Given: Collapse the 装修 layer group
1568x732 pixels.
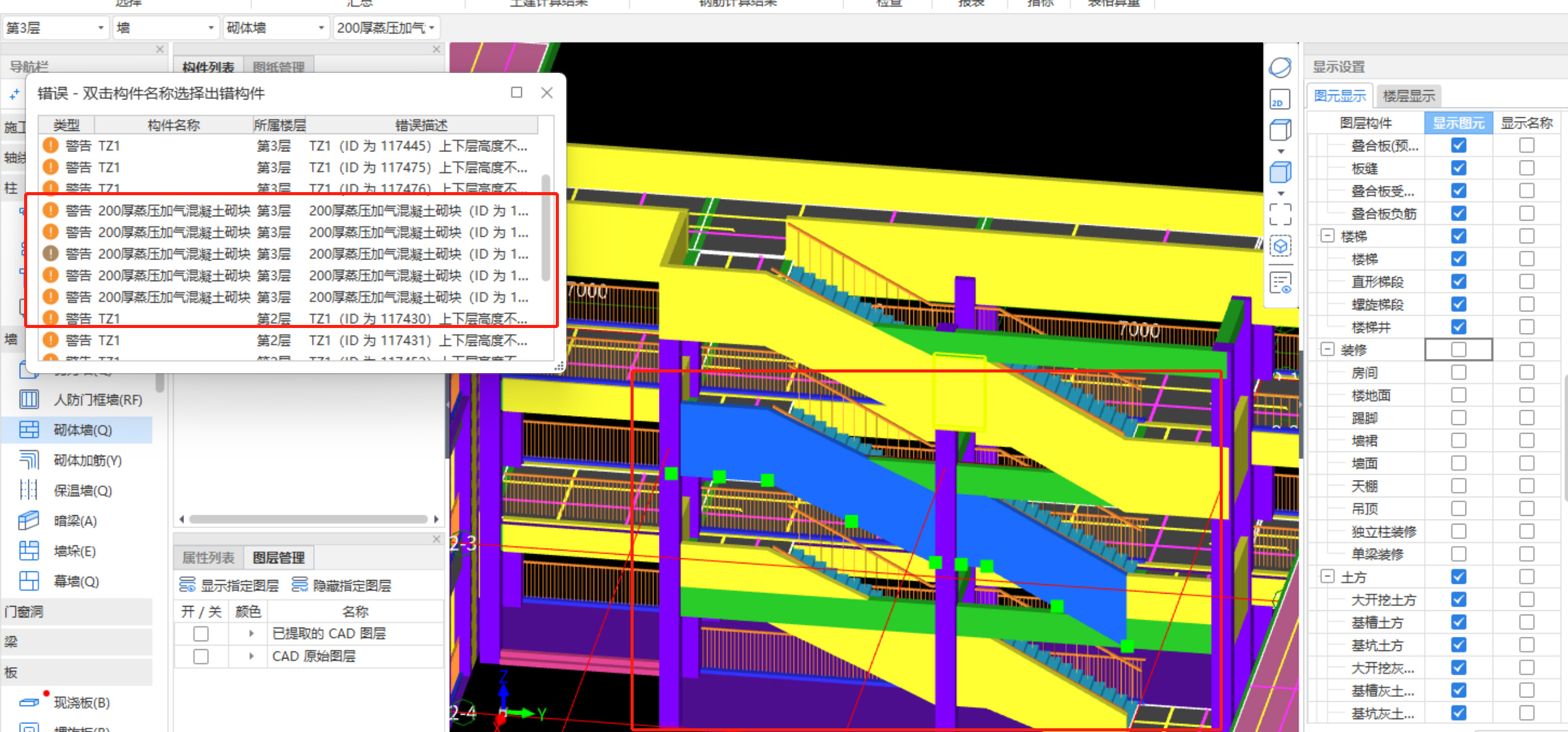Looking at the screenshot, I should tap(1327, 350).
